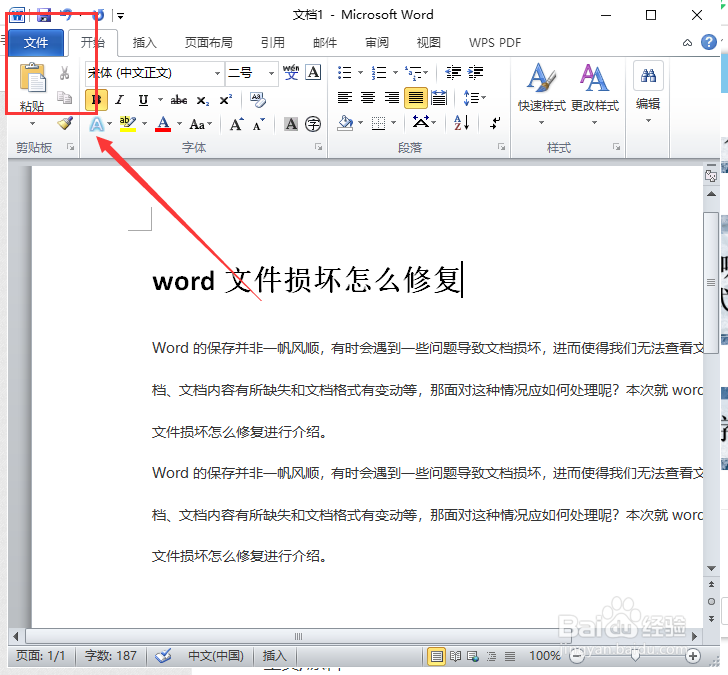The image size is (728, 675).
Task: Center align the text
Action: 368,97
